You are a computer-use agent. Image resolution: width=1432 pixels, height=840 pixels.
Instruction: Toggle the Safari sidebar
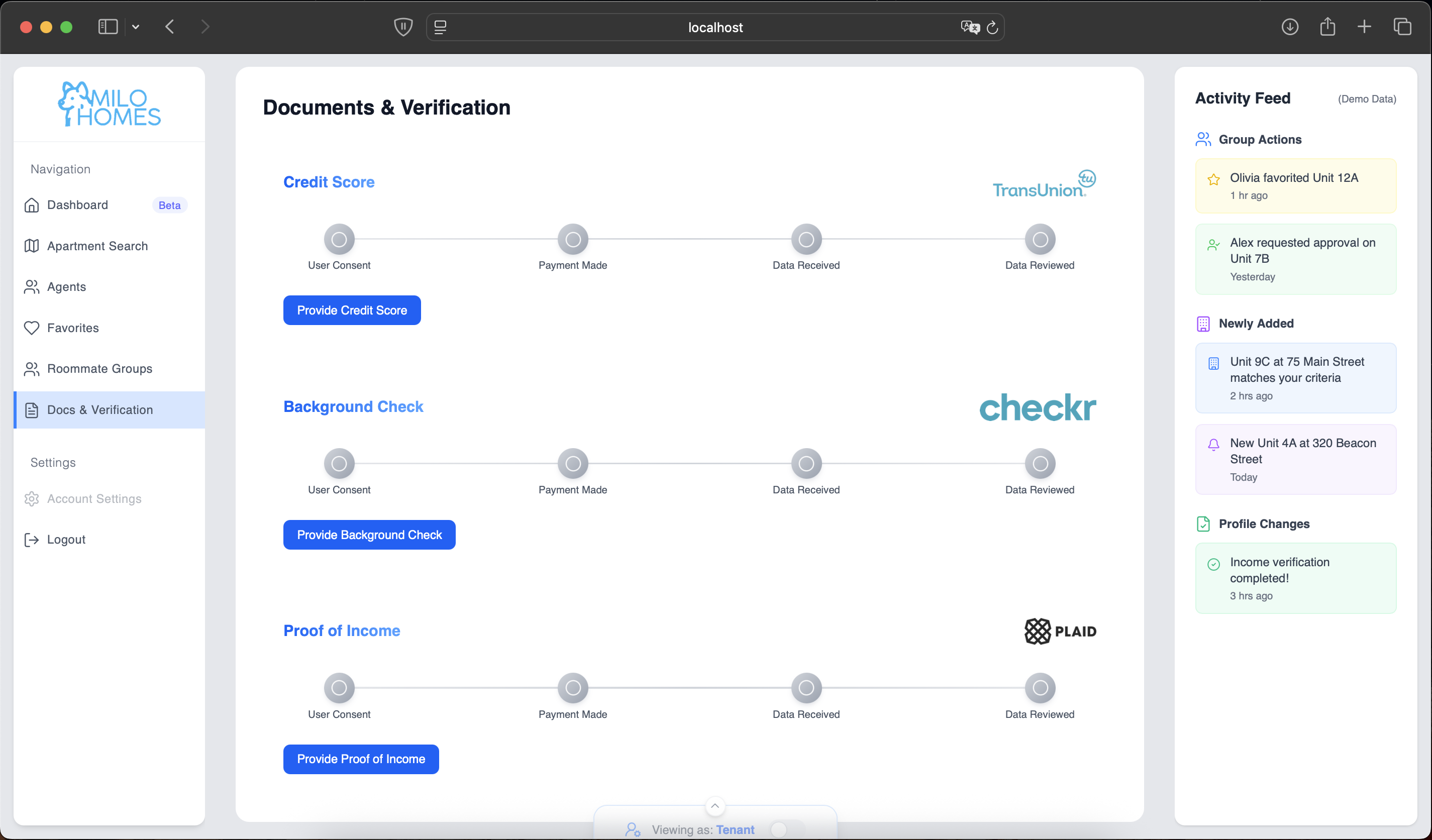108,27
